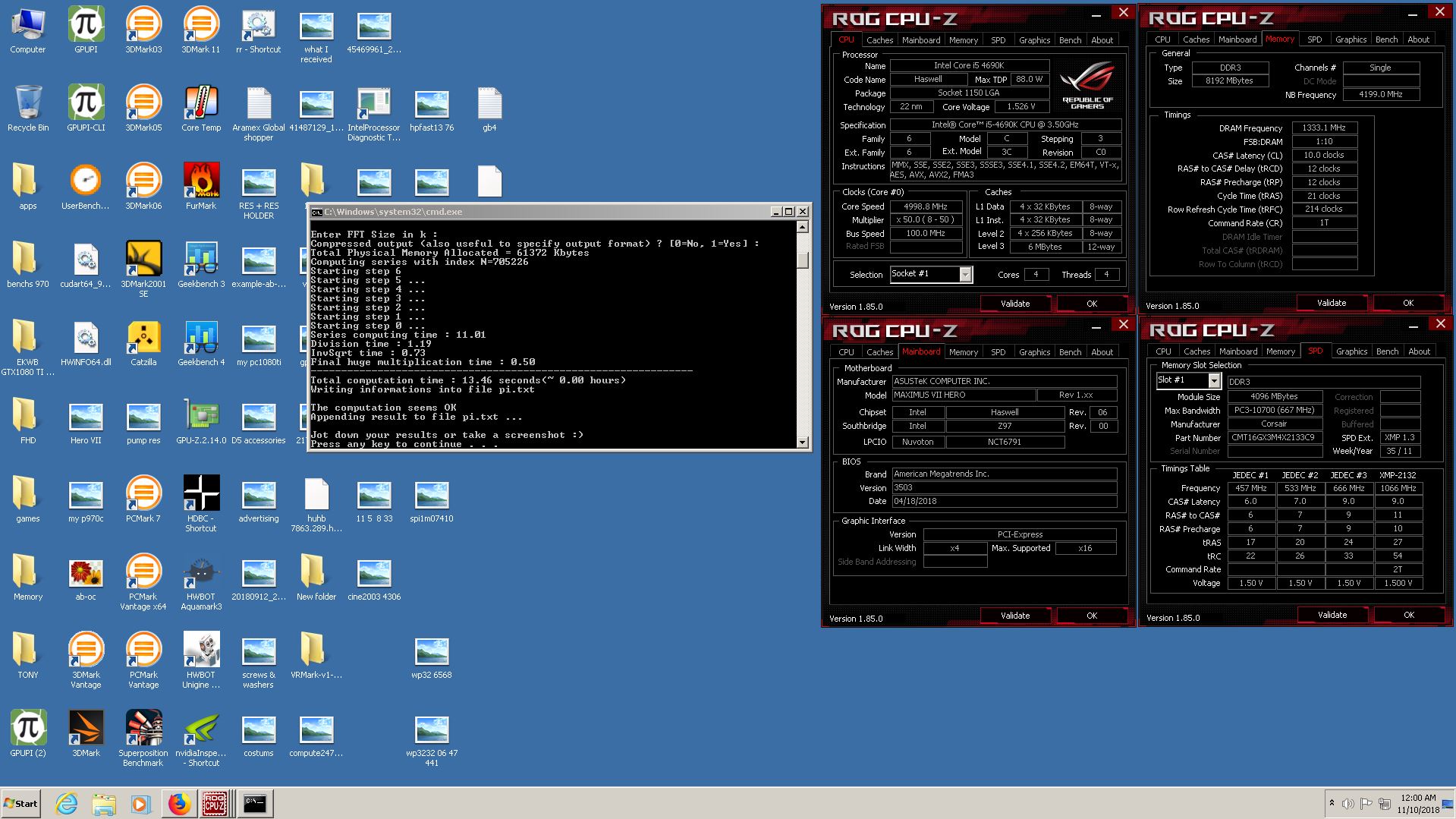Screen dimensions: 1456x819
Task: Open About tab in SPD window
Action: (1419, 351)
